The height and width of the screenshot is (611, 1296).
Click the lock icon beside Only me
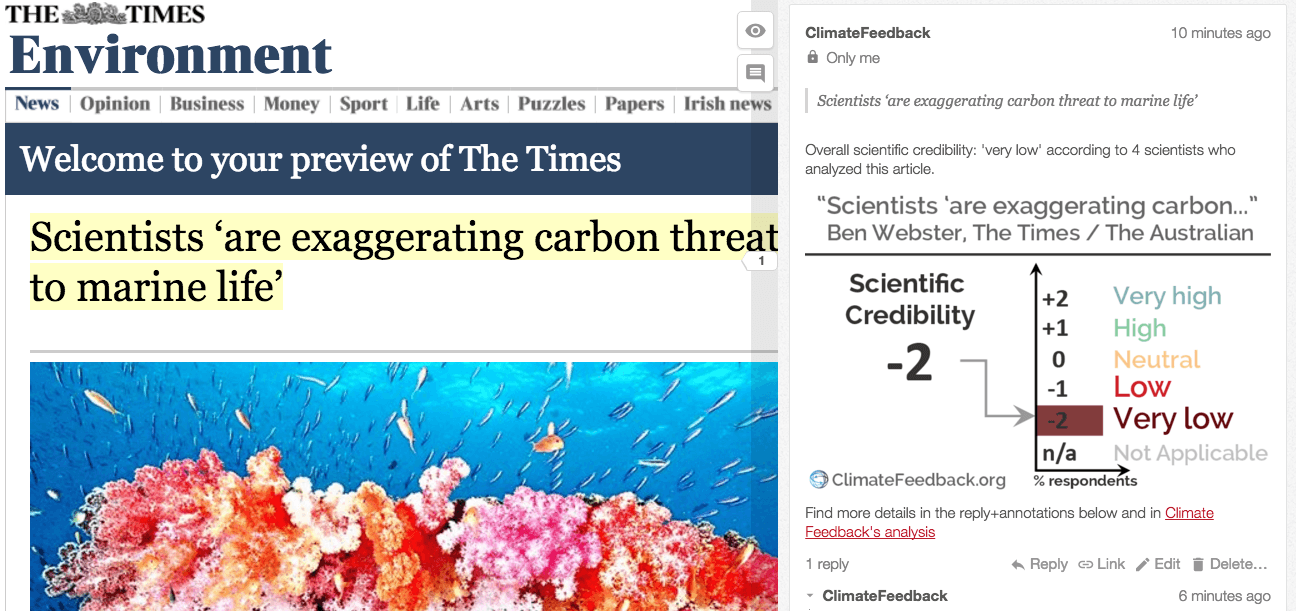coord(813,58)
